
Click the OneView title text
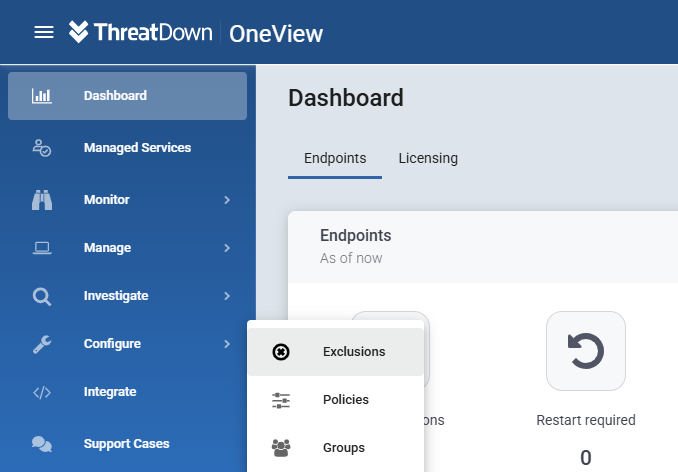pyautogui.click(x=276, y=34)
